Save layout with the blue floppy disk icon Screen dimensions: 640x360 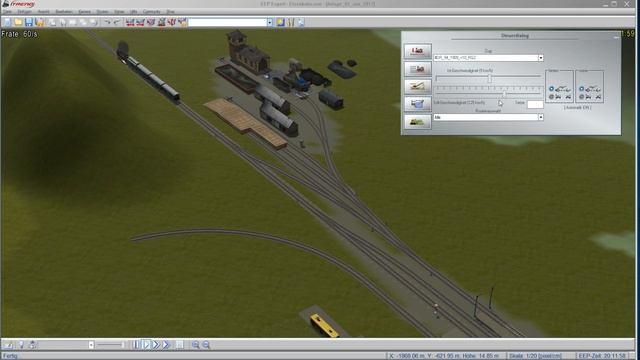29,22
